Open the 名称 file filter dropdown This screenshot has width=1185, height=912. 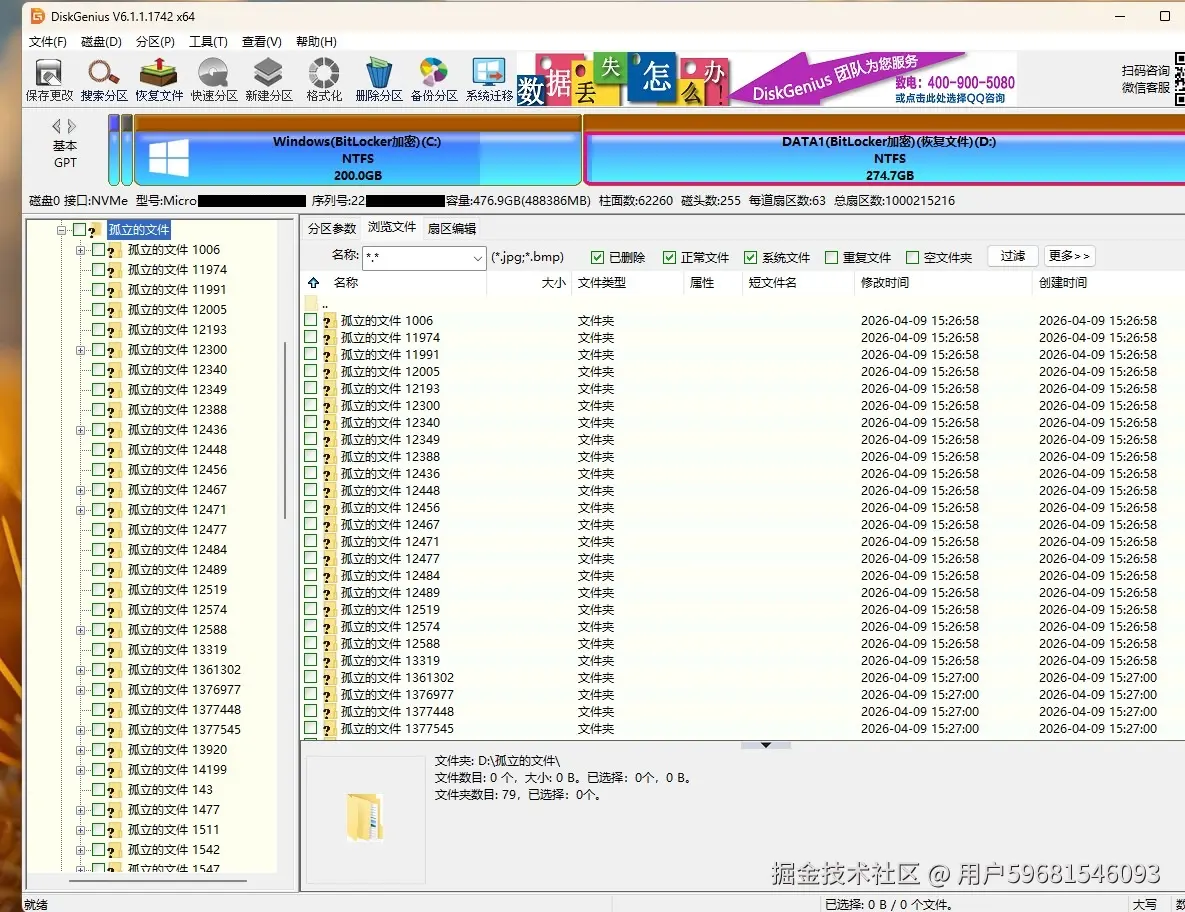pyautogui.click(x=477, y=258)
